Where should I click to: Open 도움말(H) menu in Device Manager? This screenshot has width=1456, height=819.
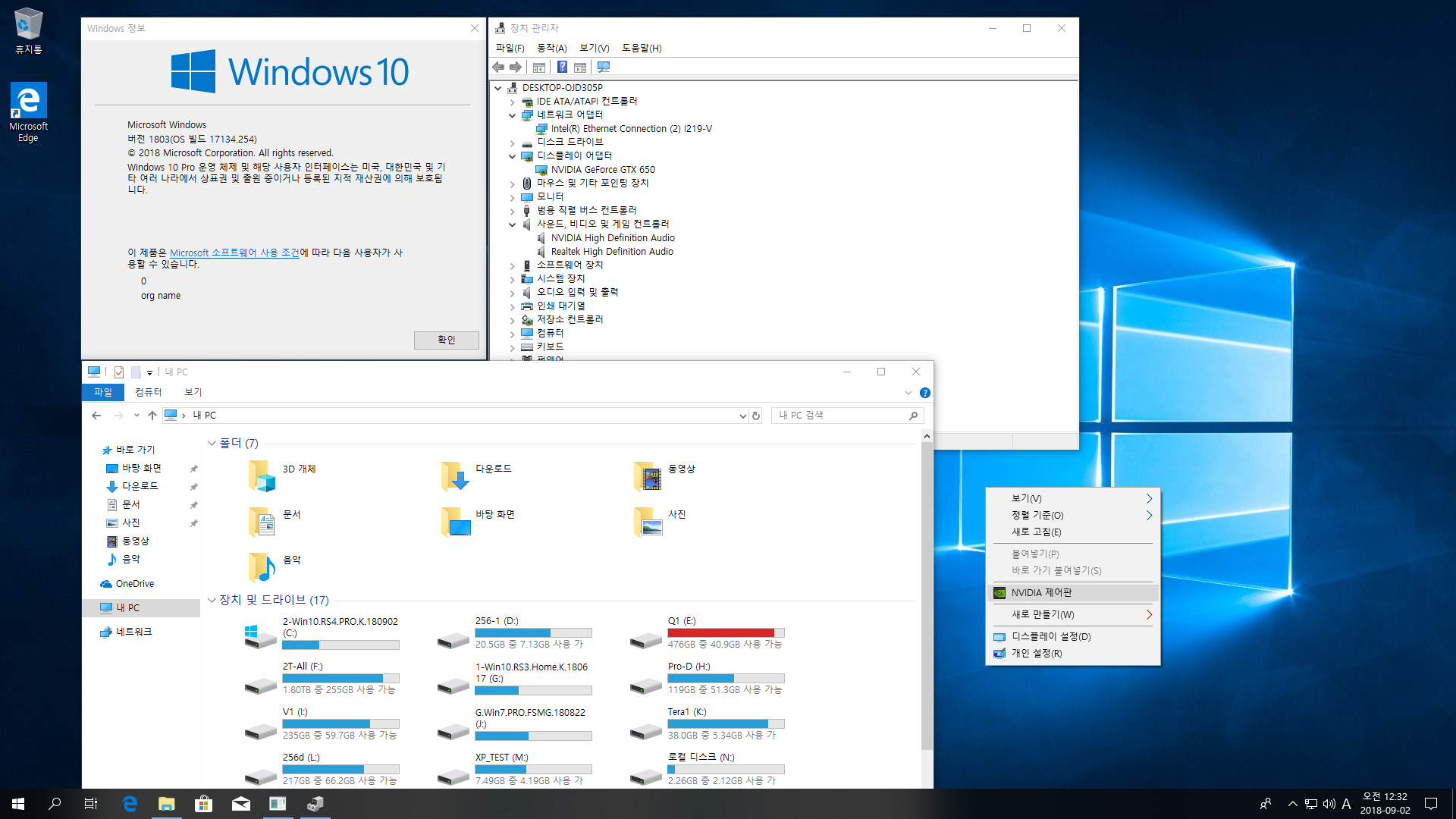[642, 48]
